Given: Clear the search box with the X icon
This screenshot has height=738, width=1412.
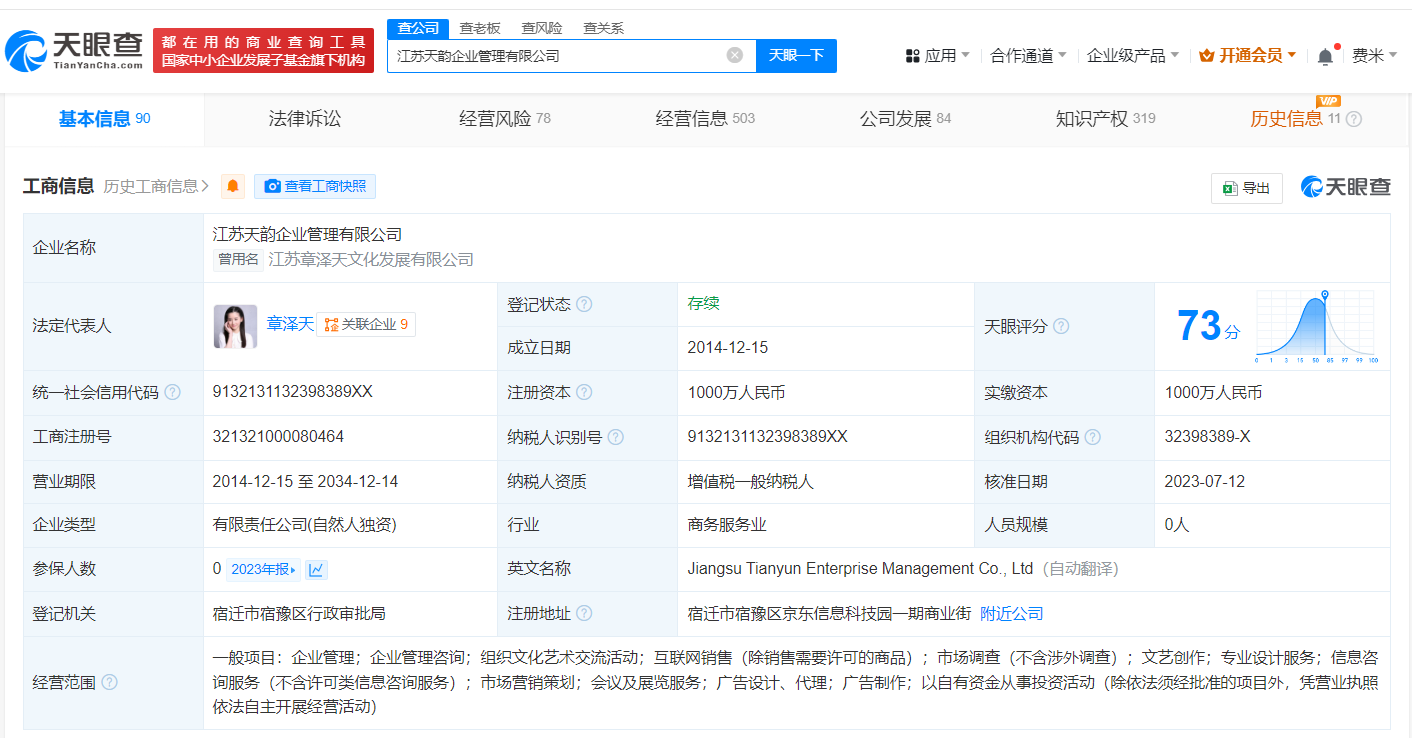Looking at the screenshot, I should [x=735, y=55].
